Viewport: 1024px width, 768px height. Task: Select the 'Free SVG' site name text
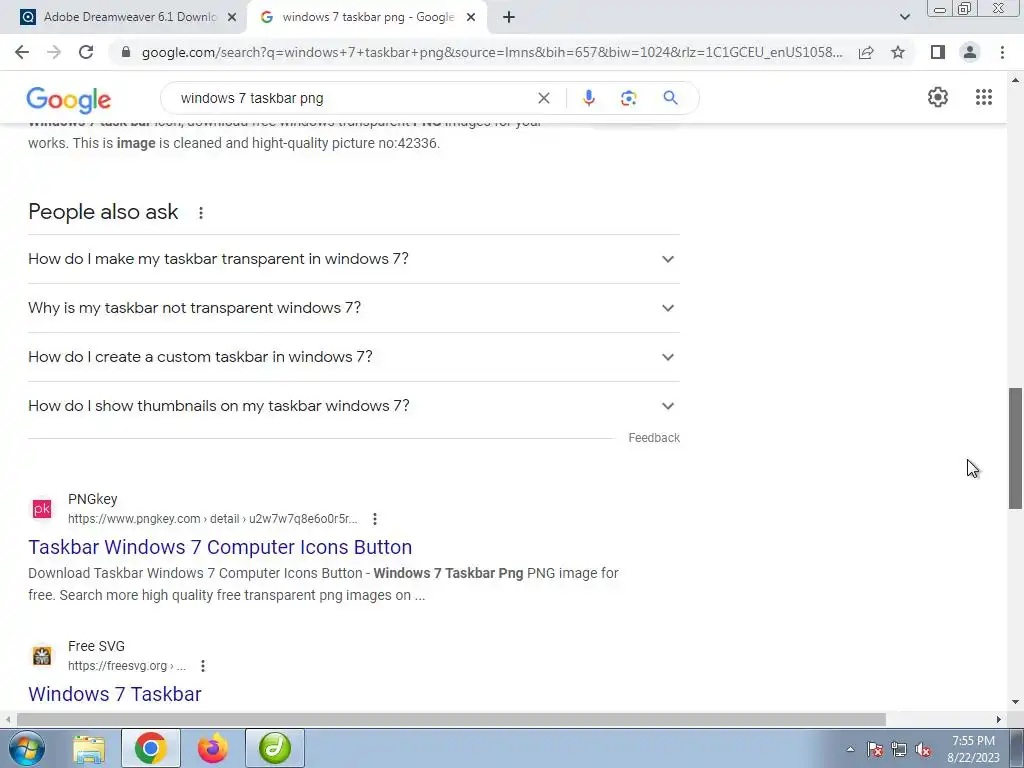click(x=97, y=647)
